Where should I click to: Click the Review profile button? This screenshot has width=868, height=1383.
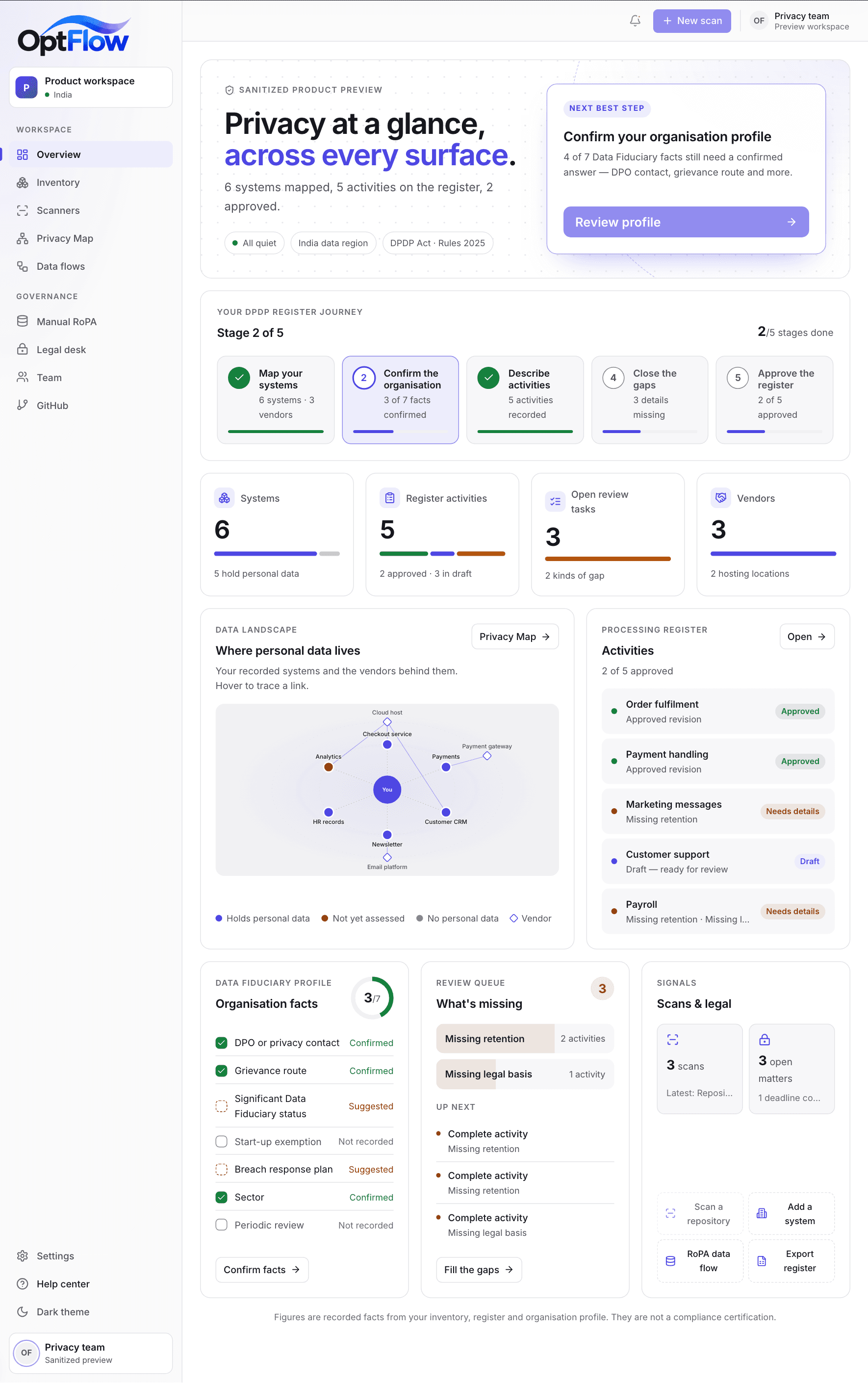point(686,222)
